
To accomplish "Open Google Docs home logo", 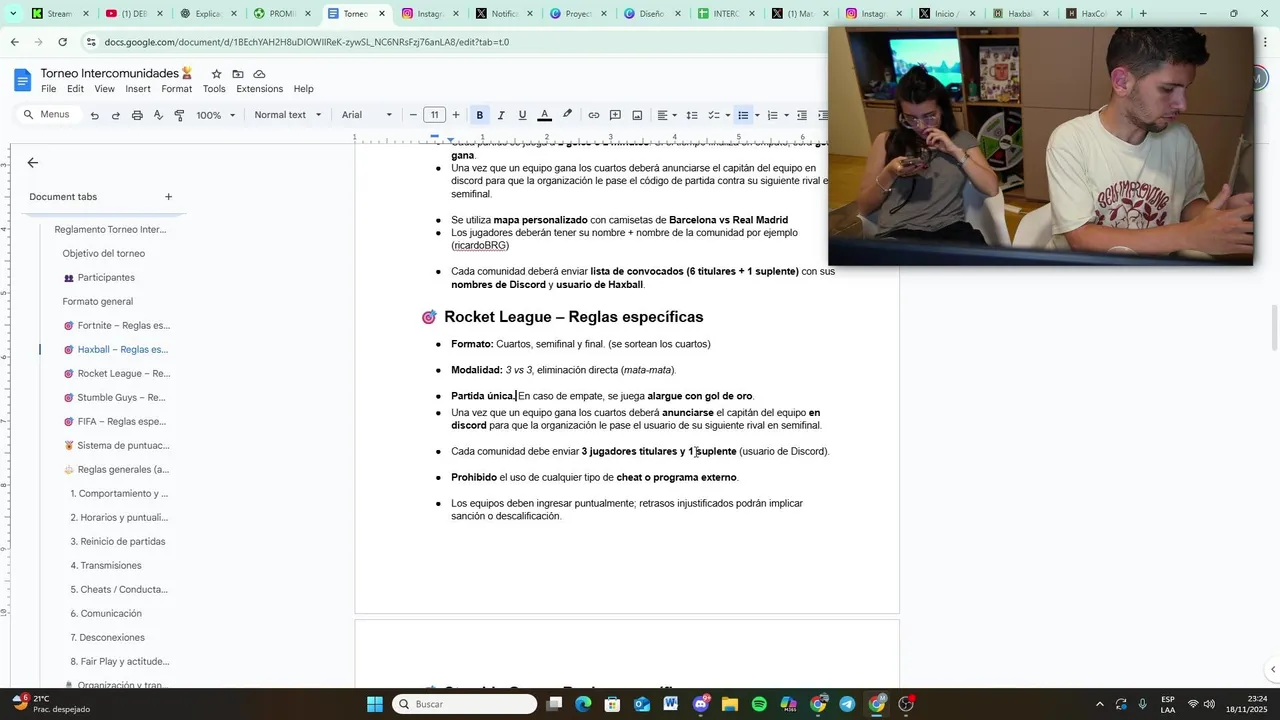I will (x=22, y=81).
